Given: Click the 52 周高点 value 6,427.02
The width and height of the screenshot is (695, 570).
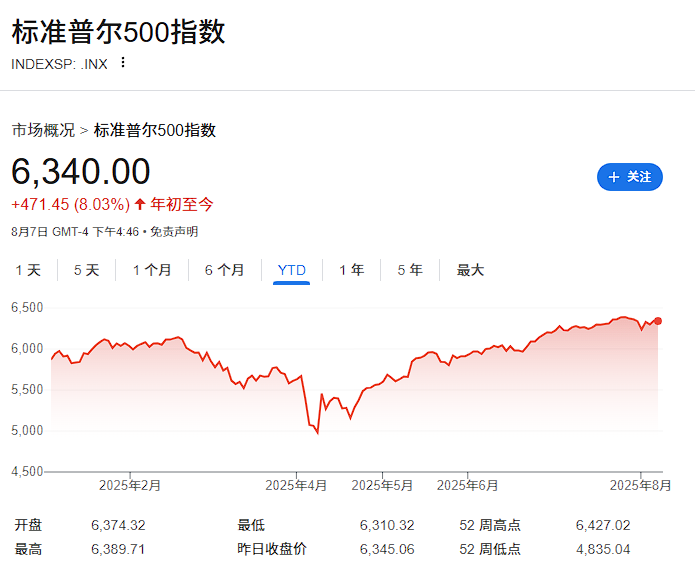Looking at the screenshot, I should pyautogui.click(x=603, y=525).
